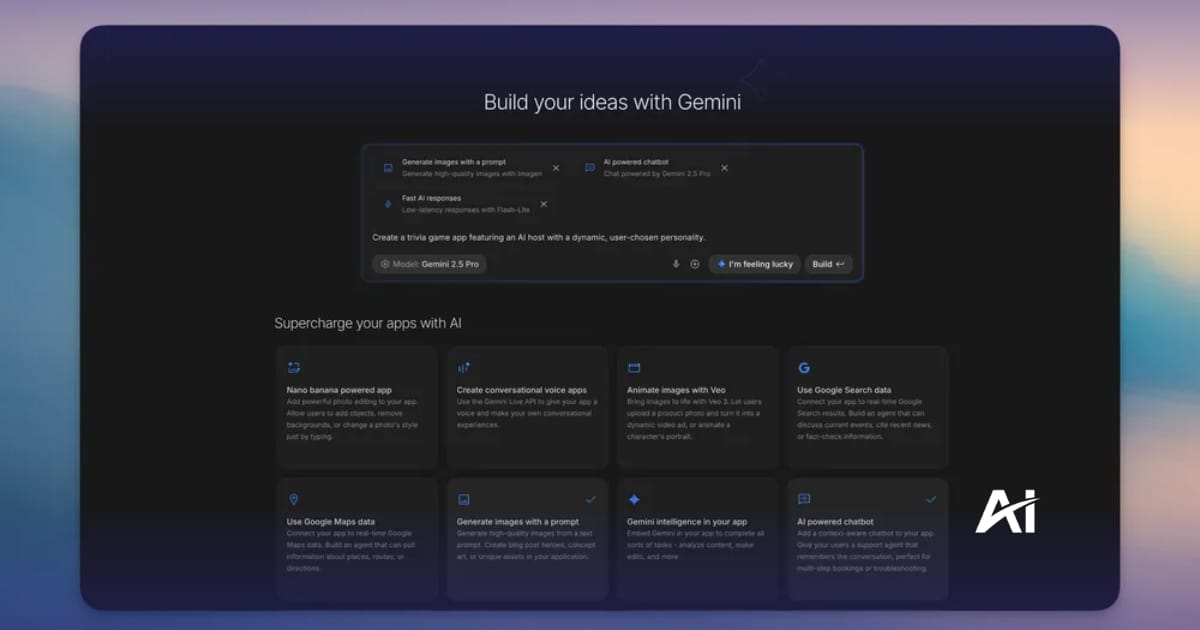Click the chat icon in 'AI powered chatbot' chip
This screenshot has height=630, width=1200.
(x=590, y=168)
